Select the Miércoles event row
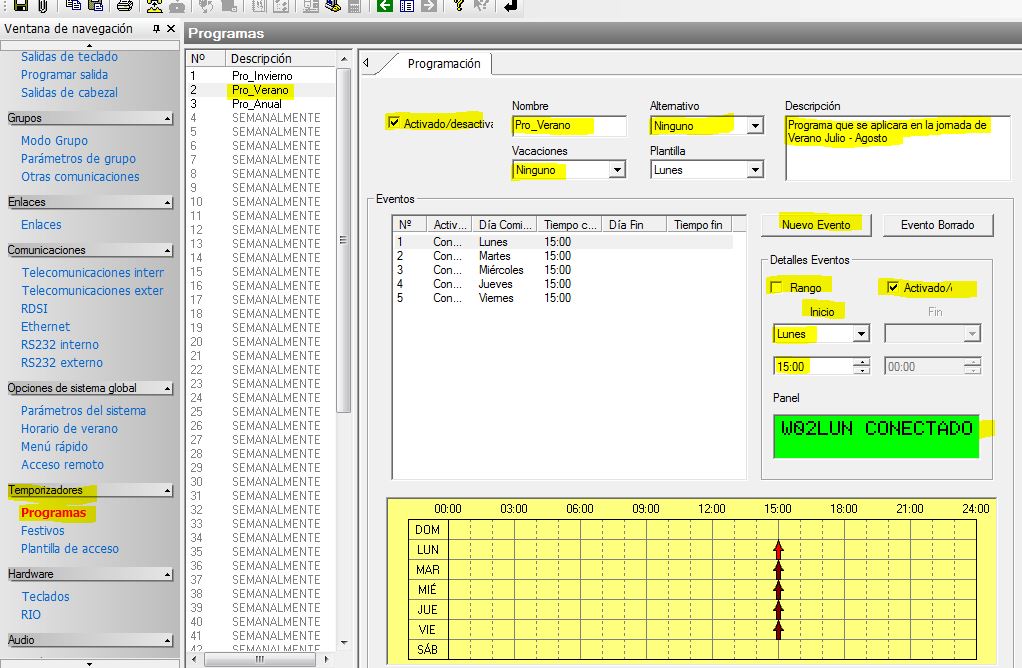Viewport: 1022px width, 668px height. pos(563,270)
